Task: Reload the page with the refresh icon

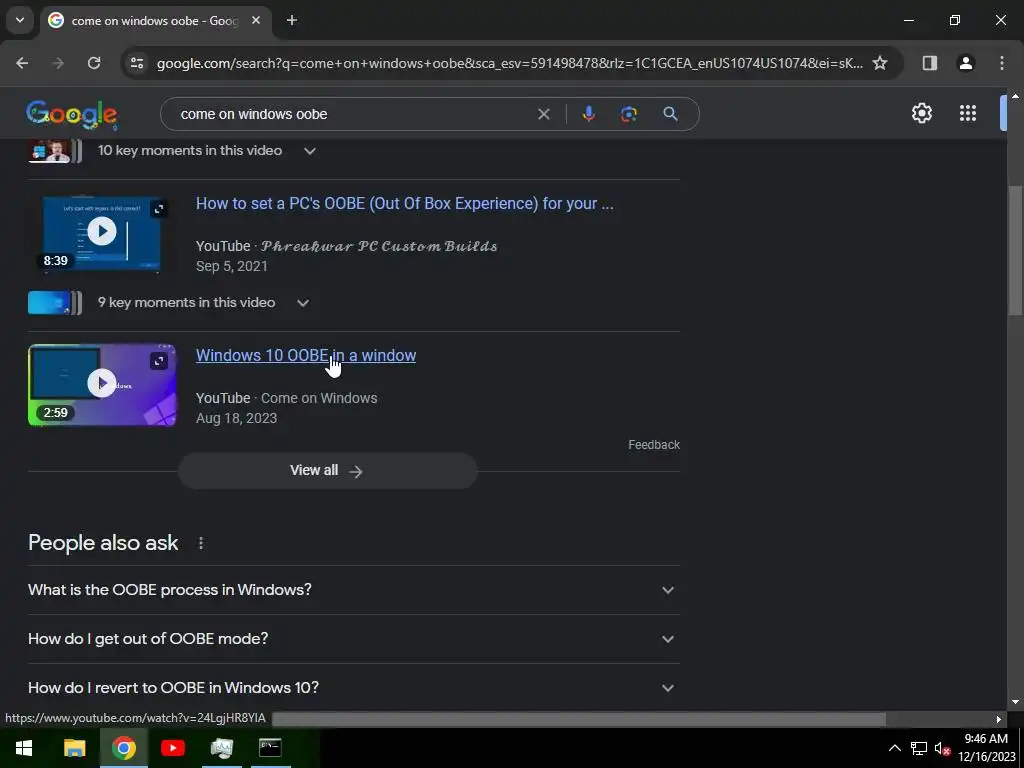Action: (94, 63)
